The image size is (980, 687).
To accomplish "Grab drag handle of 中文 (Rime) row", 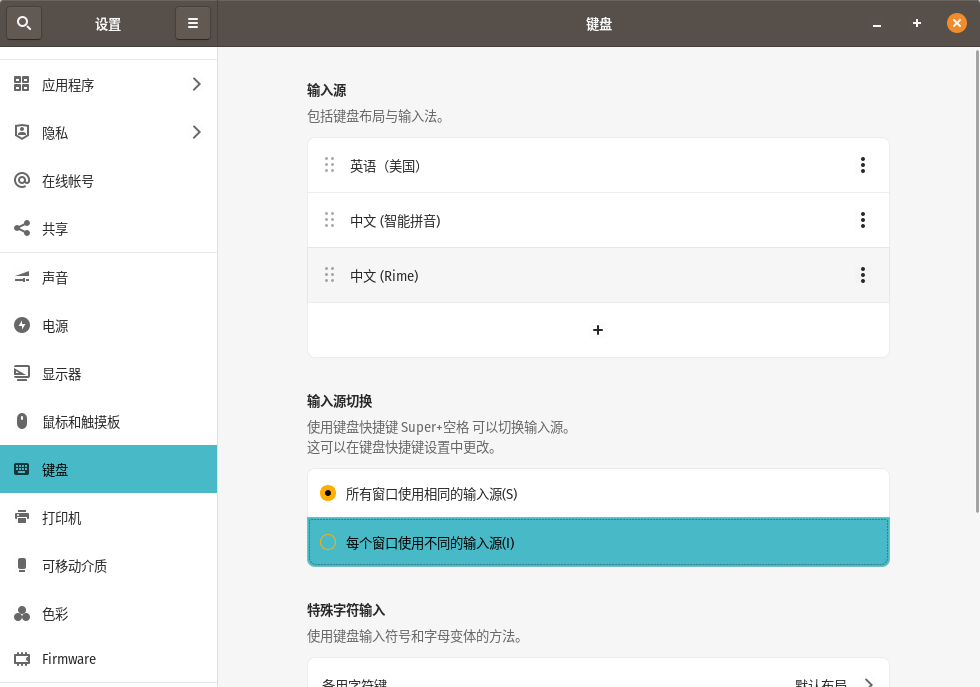I will tap(329, 274).
